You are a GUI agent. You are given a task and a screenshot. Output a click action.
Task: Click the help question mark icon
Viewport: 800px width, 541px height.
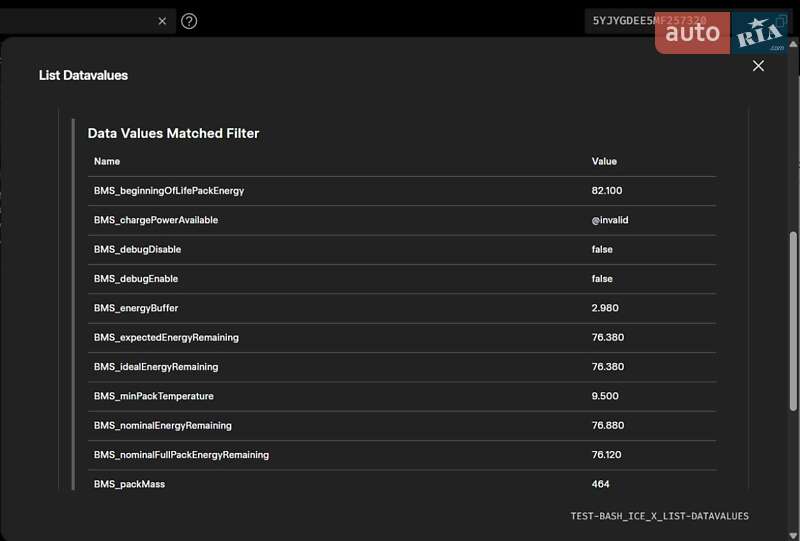click(189, 21)
